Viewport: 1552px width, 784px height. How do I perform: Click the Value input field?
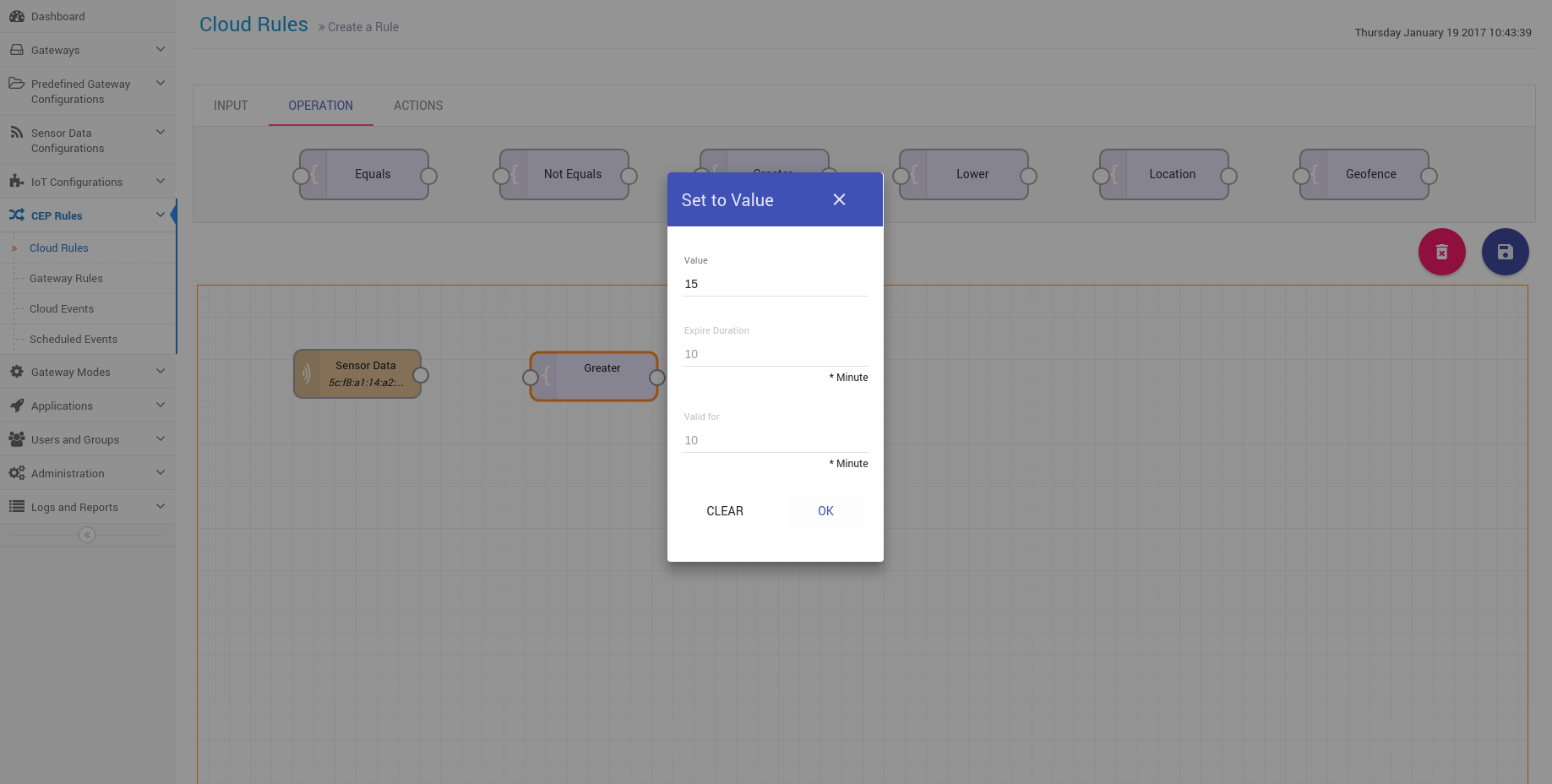coord(775,284)
